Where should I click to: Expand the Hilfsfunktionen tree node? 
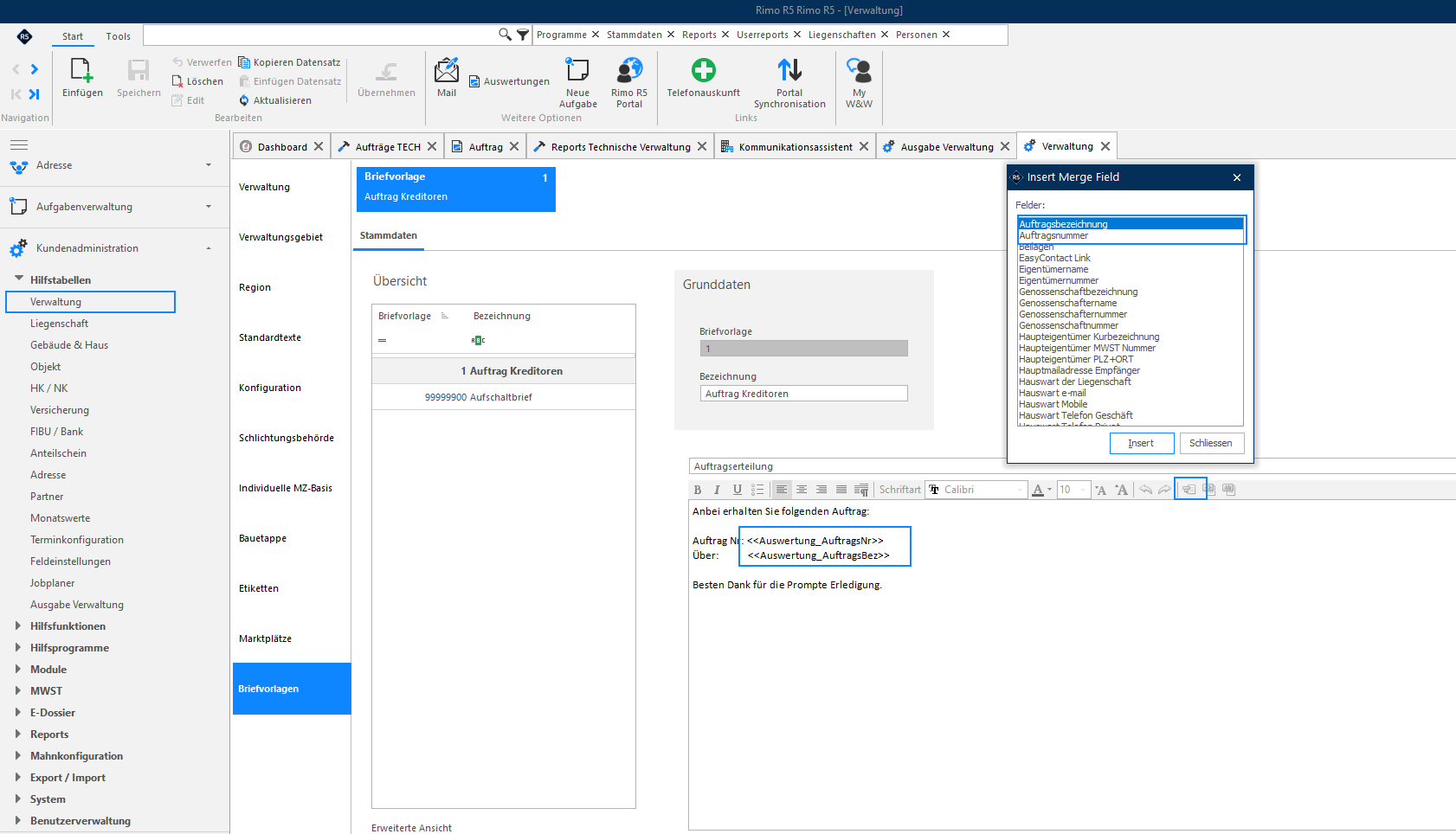click(x=17, y=625)
